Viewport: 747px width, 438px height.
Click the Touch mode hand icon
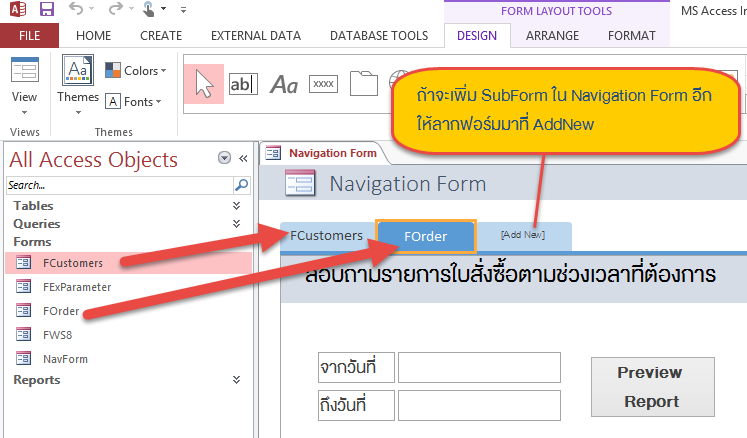click(x=149, y=9)
